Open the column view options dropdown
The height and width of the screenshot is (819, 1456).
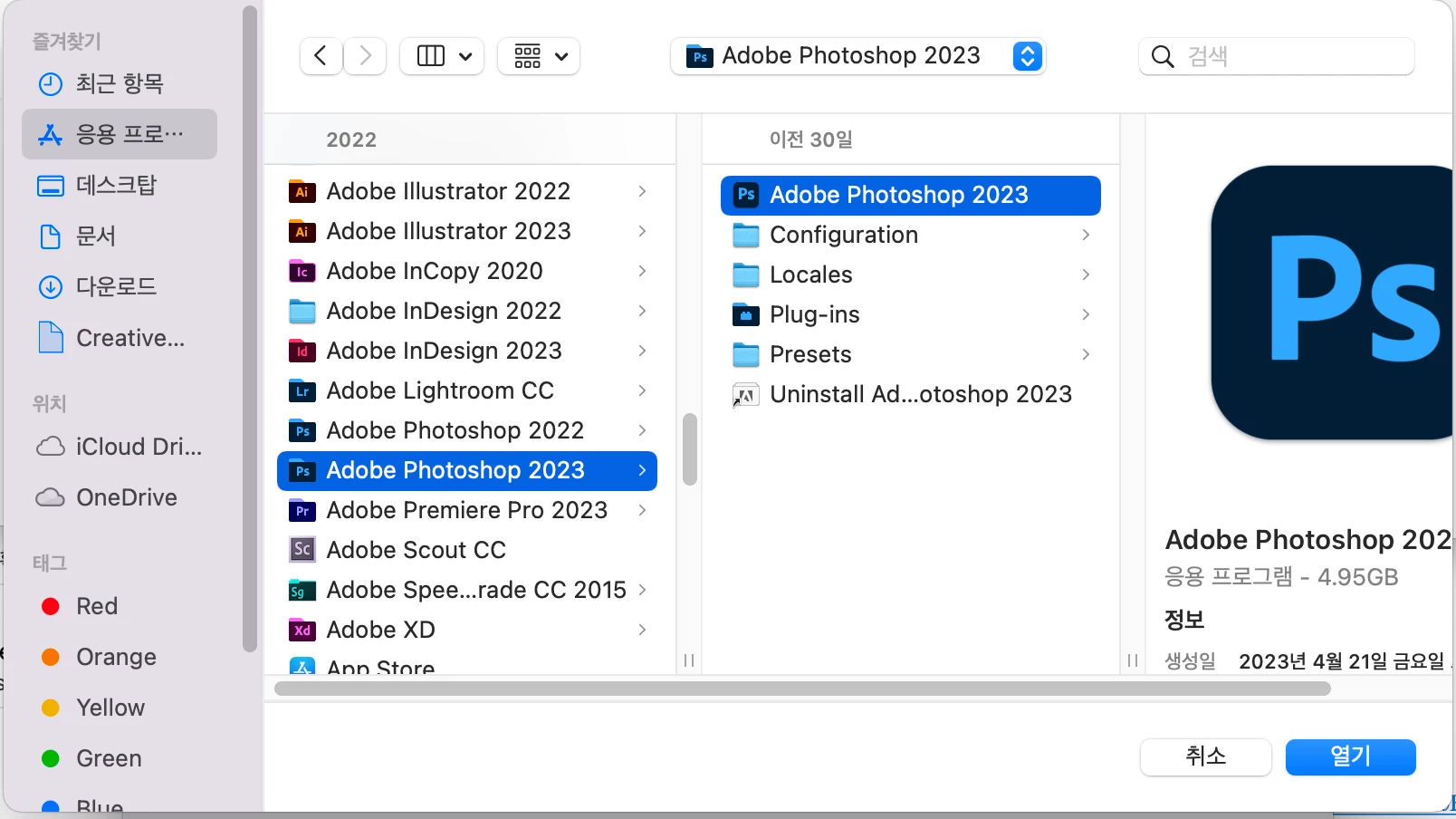pyautogui.click(x=442, y=56)
